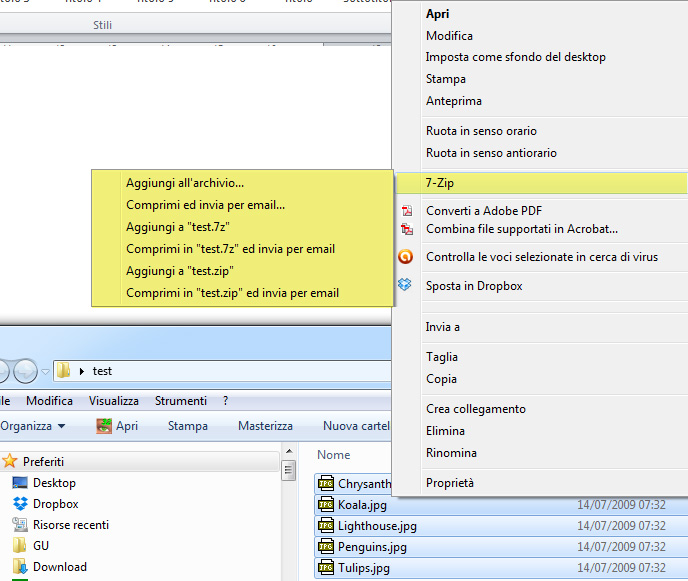Click the JPG icon of Koala.jpg
This screenshot has height=581, width=688.
[x=325, y=505]
